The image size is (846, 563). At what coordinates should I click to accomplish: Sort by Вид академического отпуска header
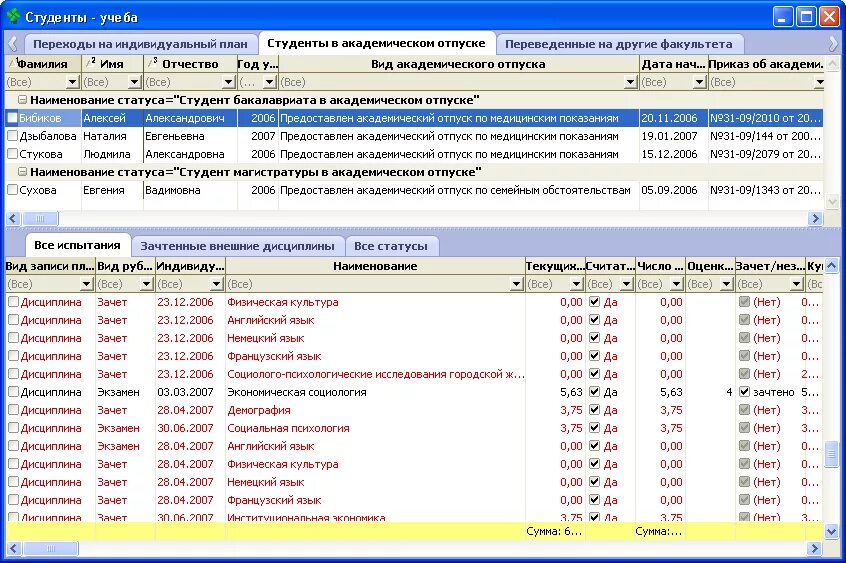pos(458,64)
